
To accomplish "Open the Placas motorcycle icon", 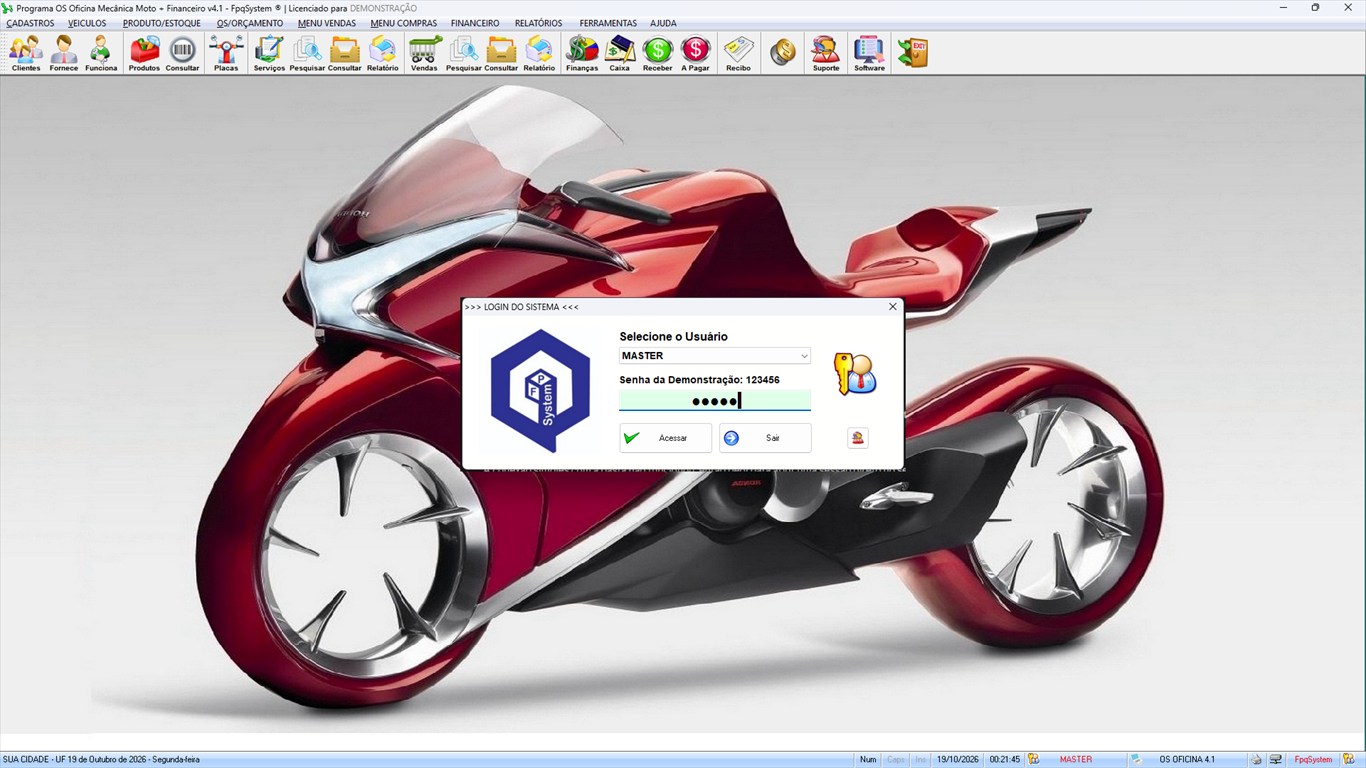I will pyautogui.click(x=226, y=53).
